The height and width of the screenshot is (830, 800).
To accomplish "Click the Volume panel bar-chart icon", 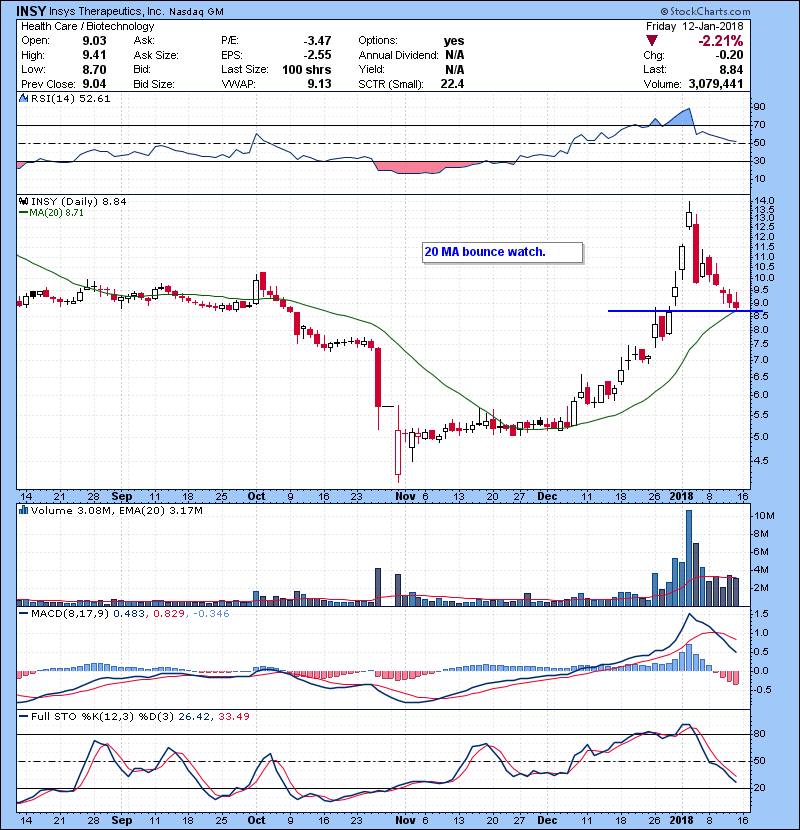I will tap(23, 510).
